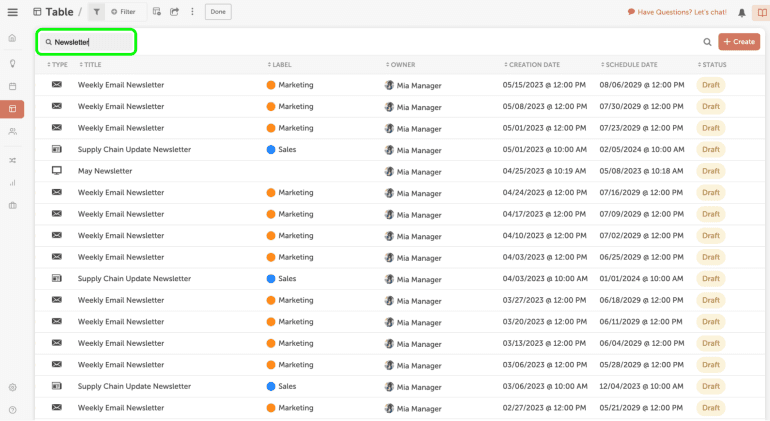Viewport: 770px width, 421px height.
Task: Click the Table view title
Action: (x=58, y=12)
